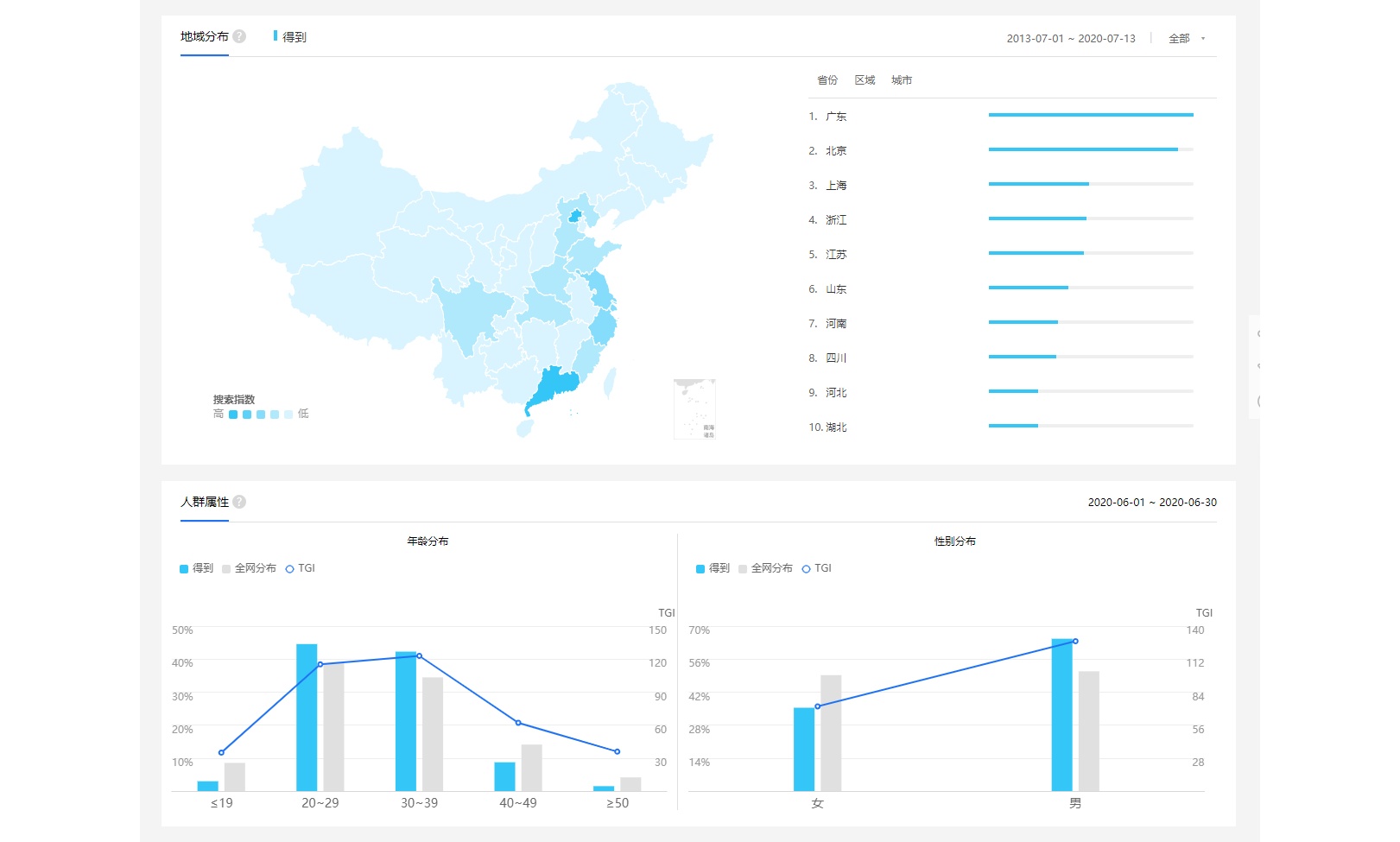Click the TGI line marker legend in 性别分布
Image resolution: width=1400 pixels, height=842 pixels.
coord(805,568)
